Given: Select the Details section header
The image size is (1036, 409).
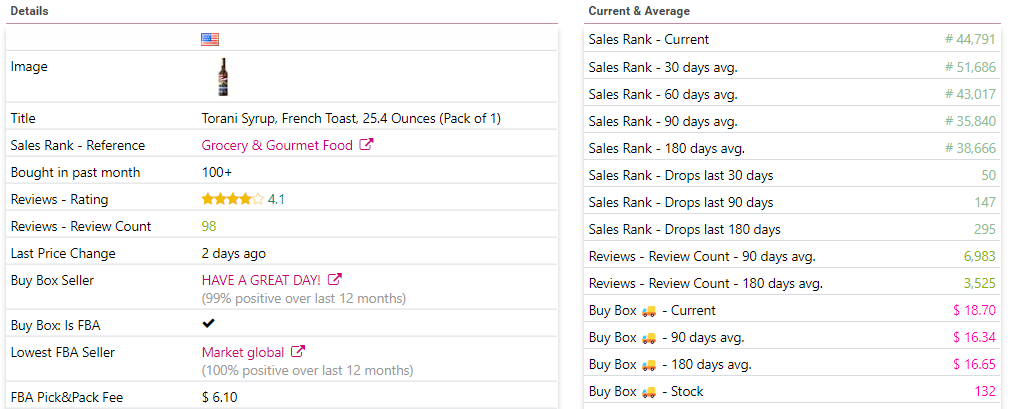Looking at the screenshot, I should tap(29, 11).
